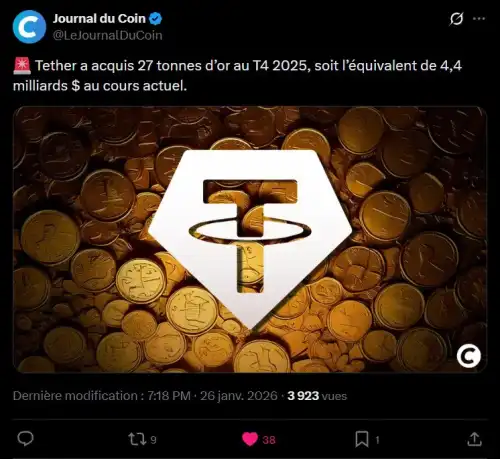
Task: Click the bookmark count 1
Action: click(377, 440)
